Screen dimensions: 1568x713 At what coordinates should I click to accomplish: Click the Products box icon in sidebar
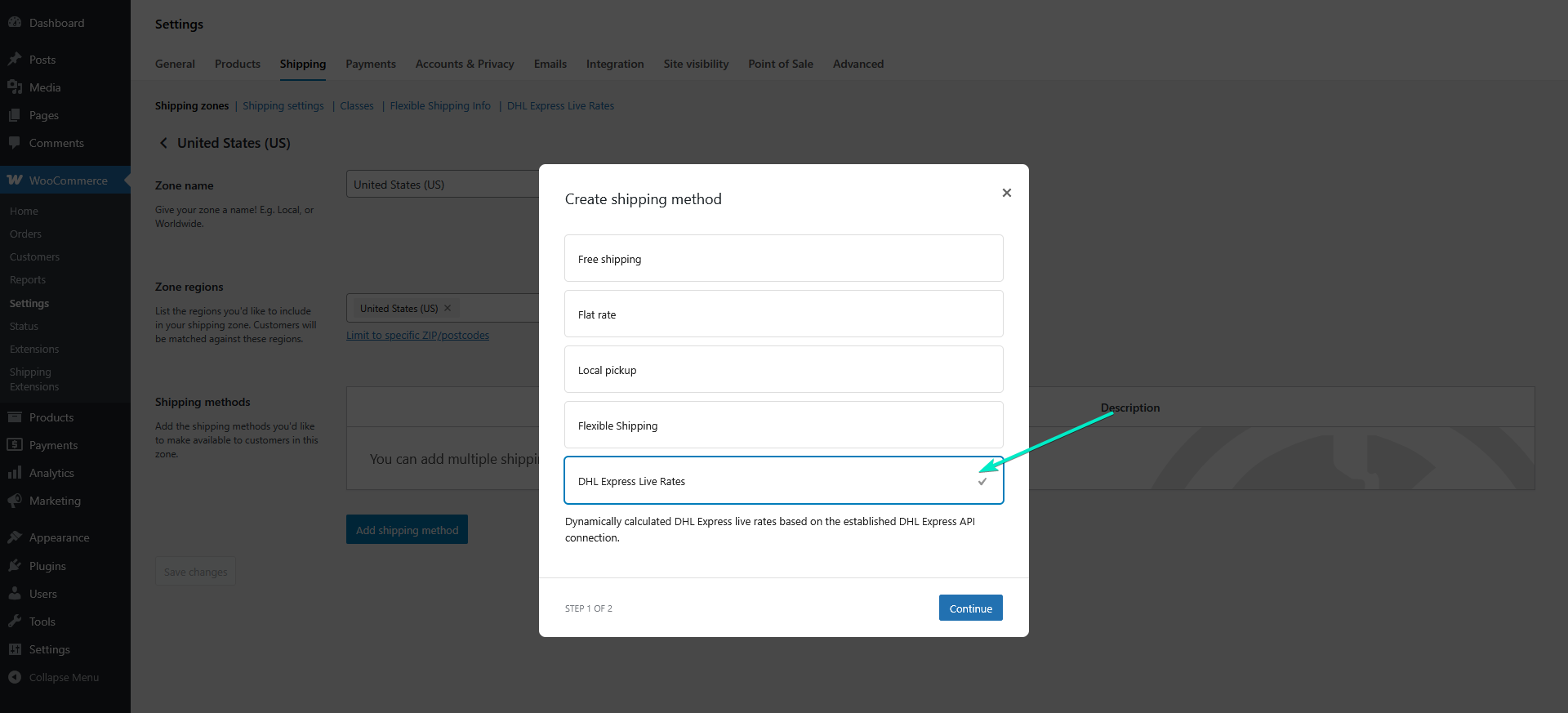click(x=15, y=417)
